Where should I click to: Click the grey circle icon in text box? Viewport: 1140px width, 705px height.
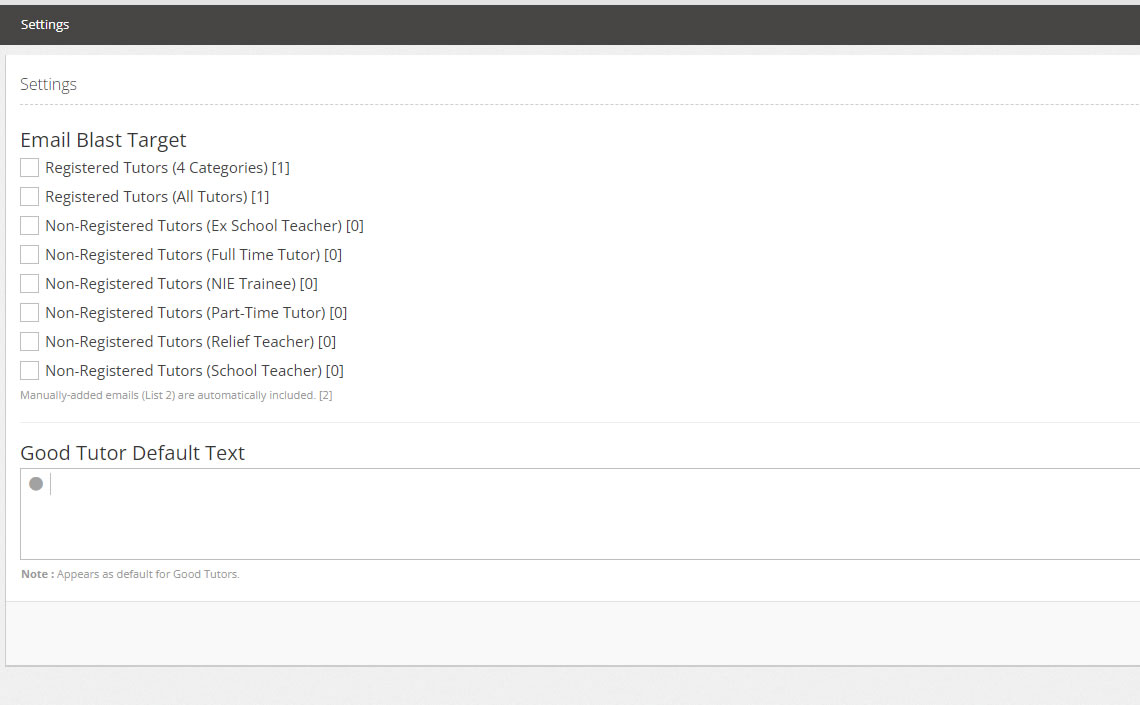[36, 484]
